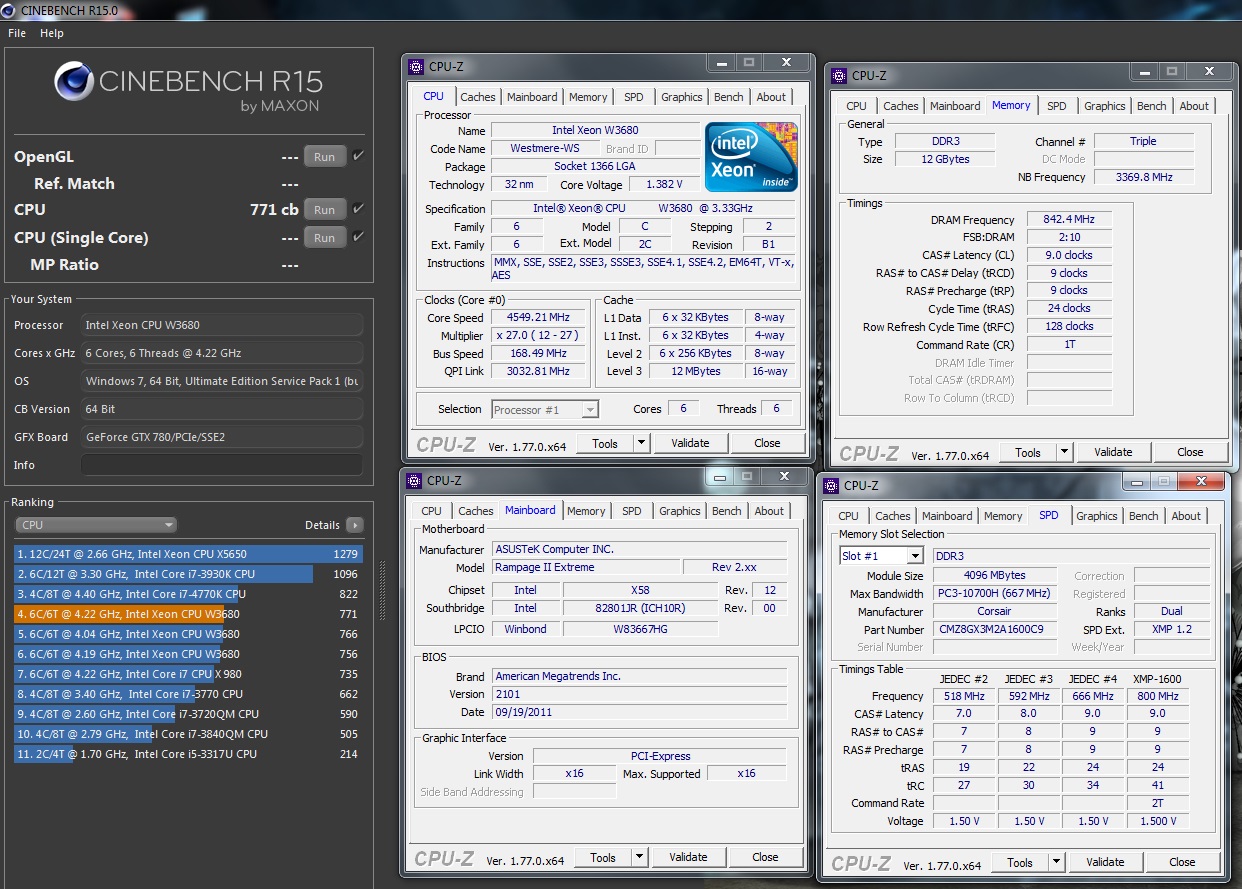Click CPU-Z title icon in the CPU tab window

pyautogui.click(x=418, y=67)
